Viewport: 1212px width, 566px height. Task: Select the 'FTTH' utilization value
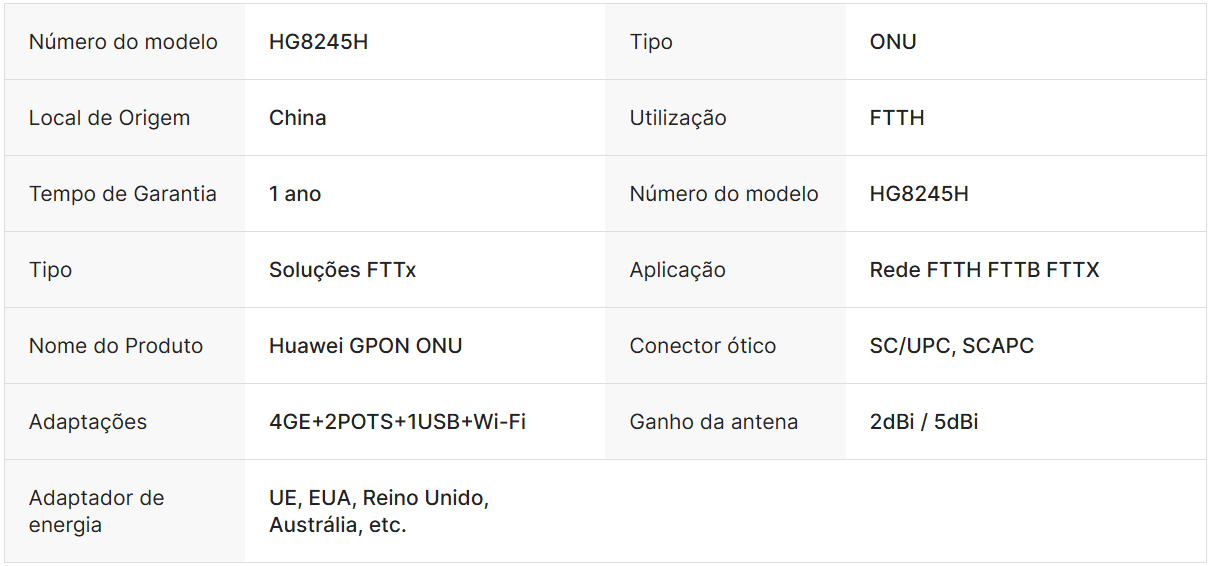coord(897,118)
